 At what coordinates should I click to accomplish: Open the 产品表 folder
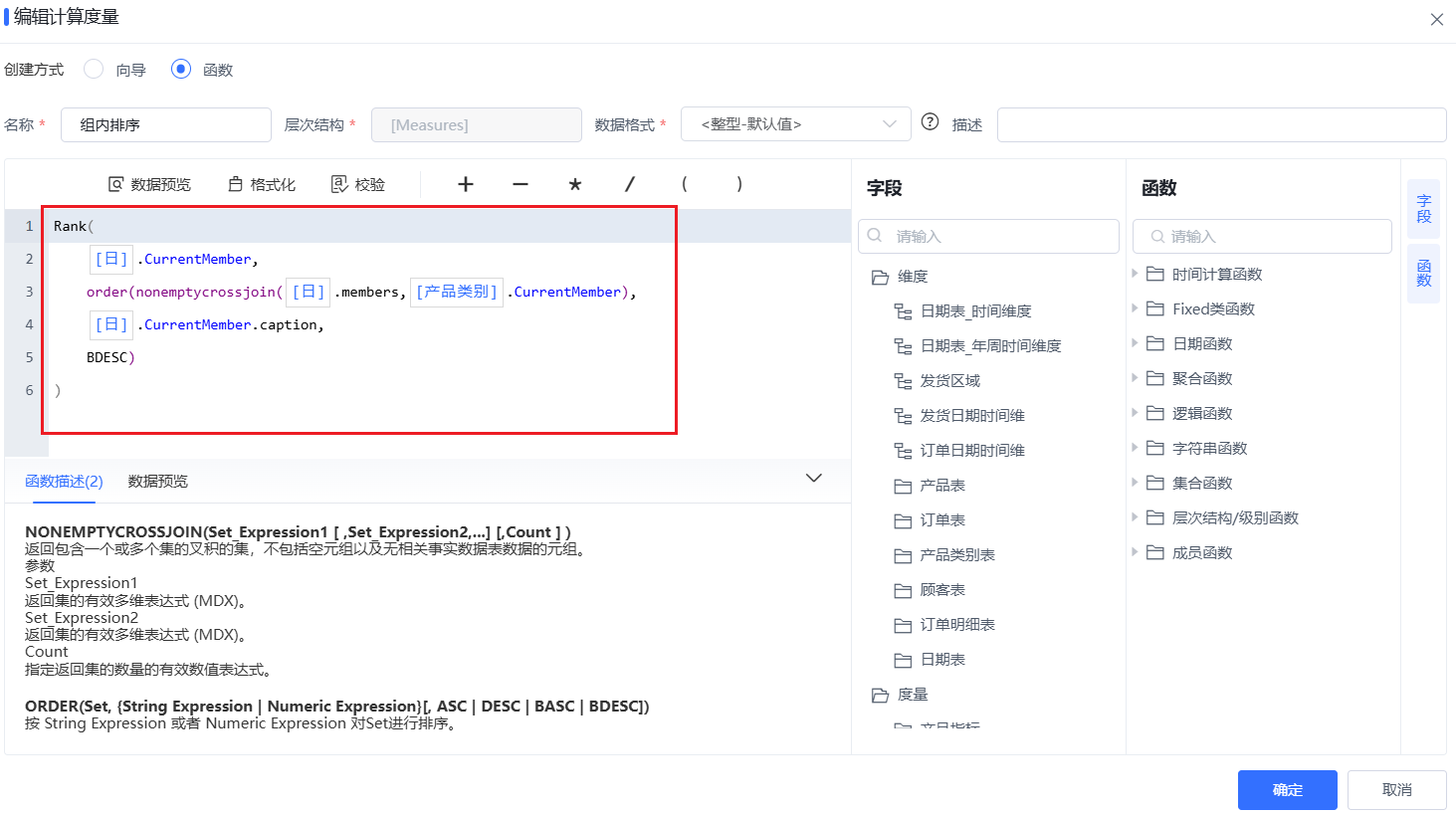pos(942,486)
